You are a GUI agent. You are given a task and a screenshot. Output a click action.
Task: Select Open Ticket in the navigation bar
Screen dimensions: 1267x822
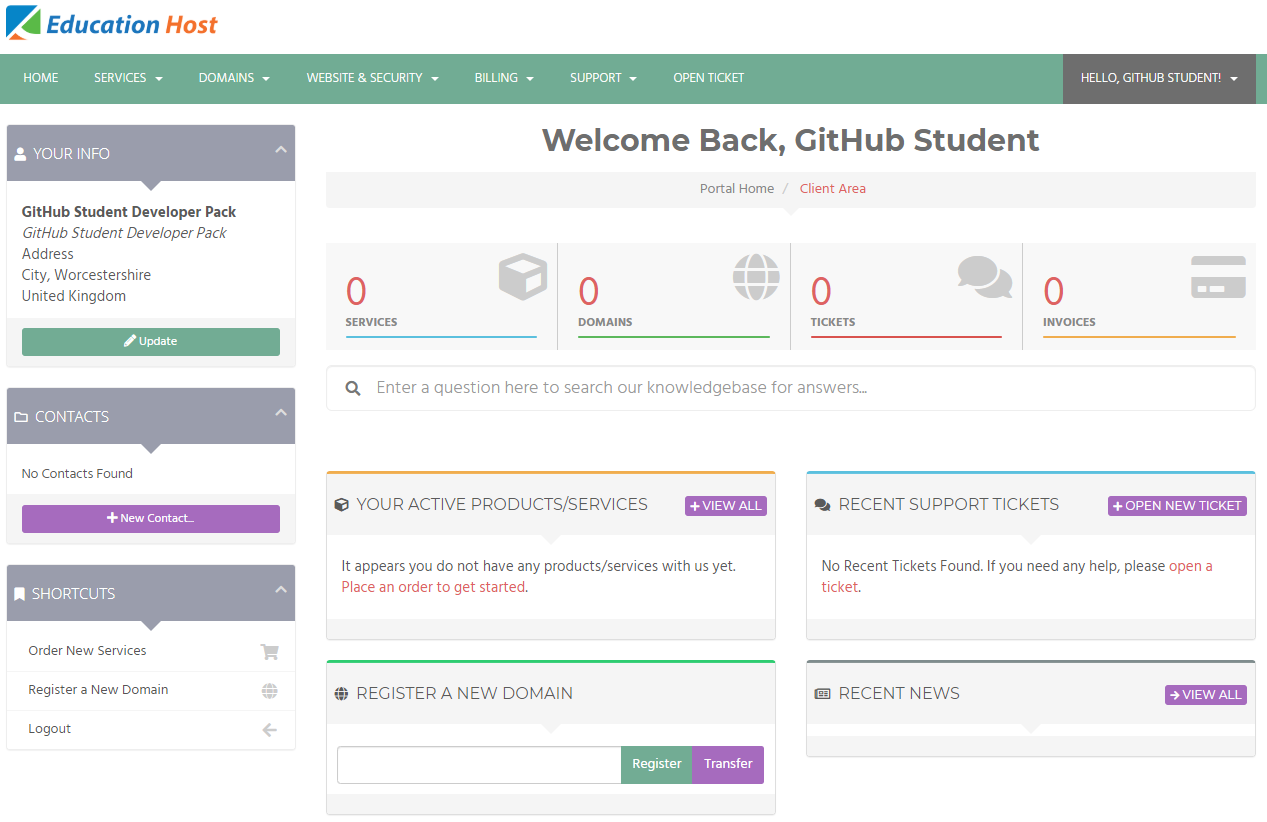(x=708, y=78)
